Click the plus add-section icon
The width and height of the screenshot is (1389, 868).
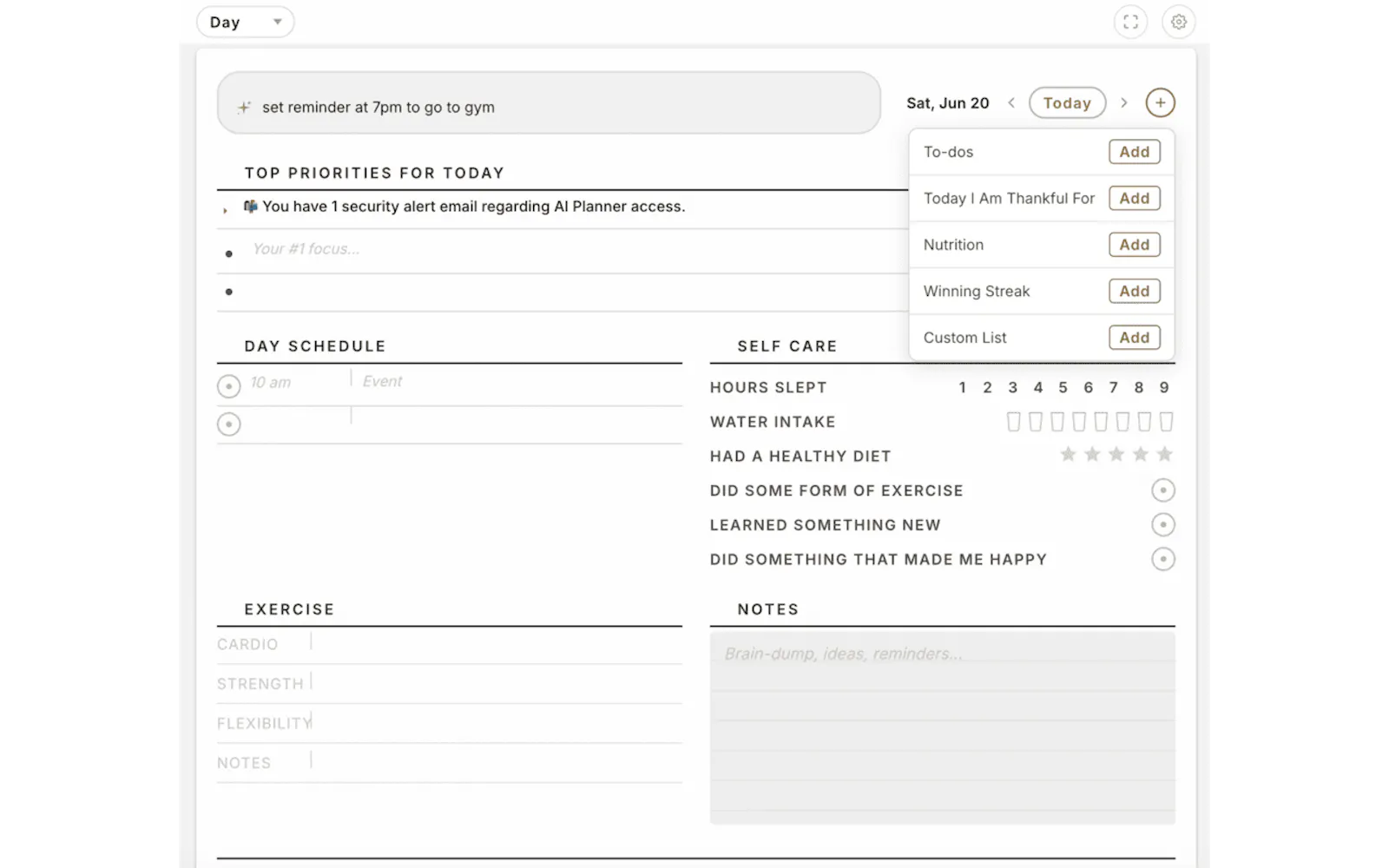(1161, 102)
